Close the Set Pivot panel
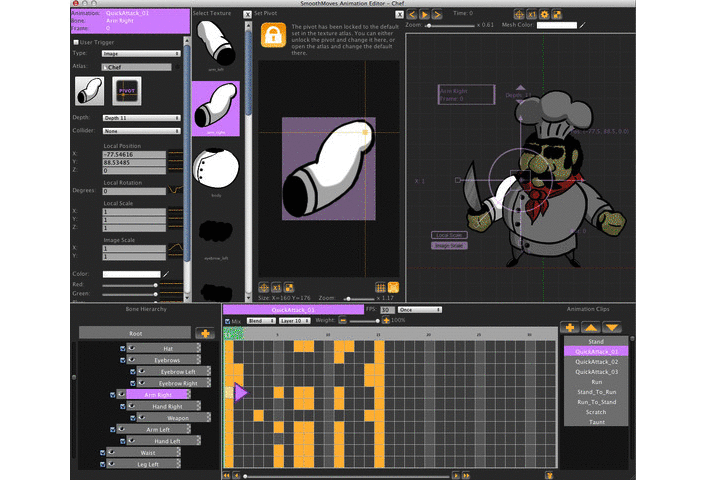706x480 pixels. pos(399,14)
